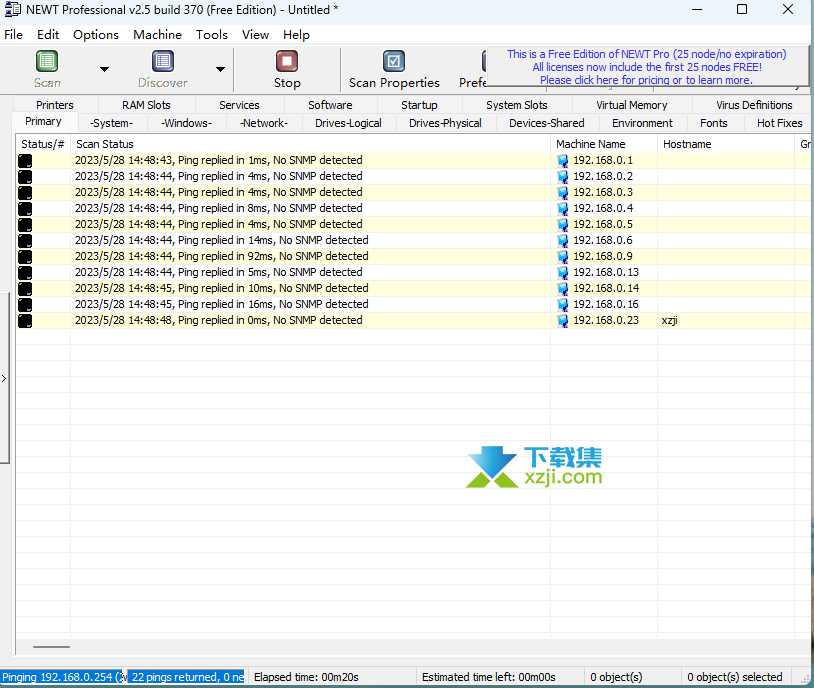The image size is (814, 688).
Task: Sort by the Scan Status column header
Action: point(310,144)
